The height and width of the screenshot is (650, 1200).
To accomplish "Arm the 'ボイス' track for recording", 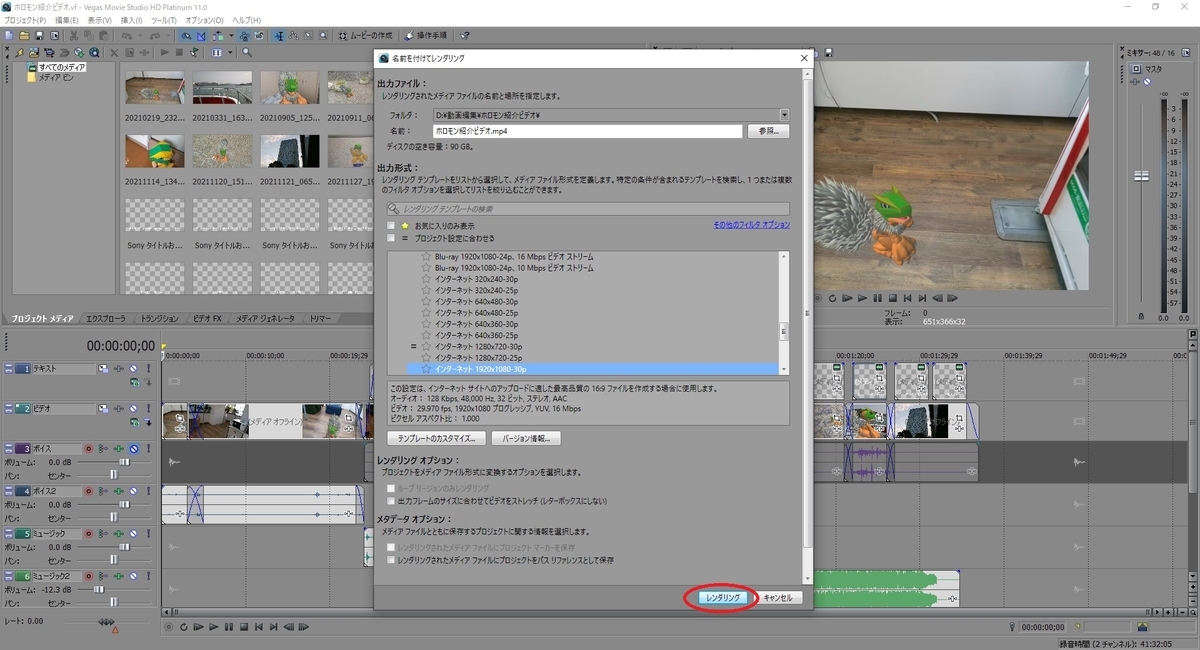I will pos(88,449).
